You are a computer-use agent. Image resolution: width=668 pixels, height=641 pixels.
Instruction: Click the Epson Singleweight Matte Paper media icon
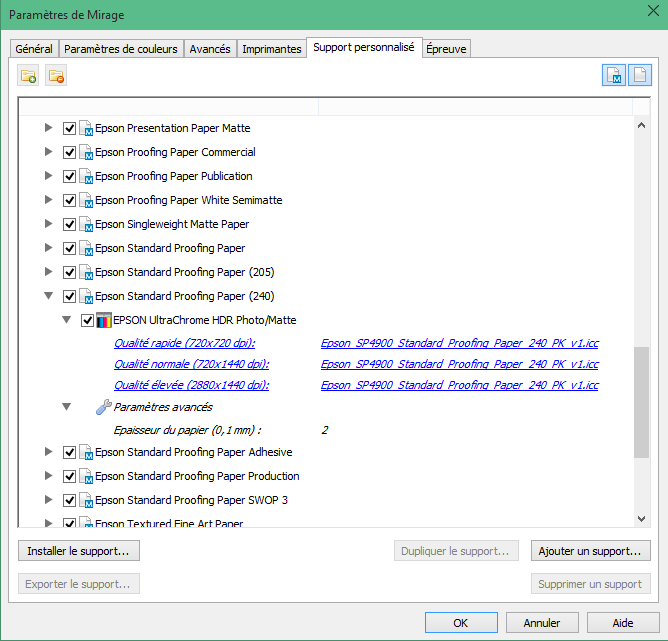point(86,224)
